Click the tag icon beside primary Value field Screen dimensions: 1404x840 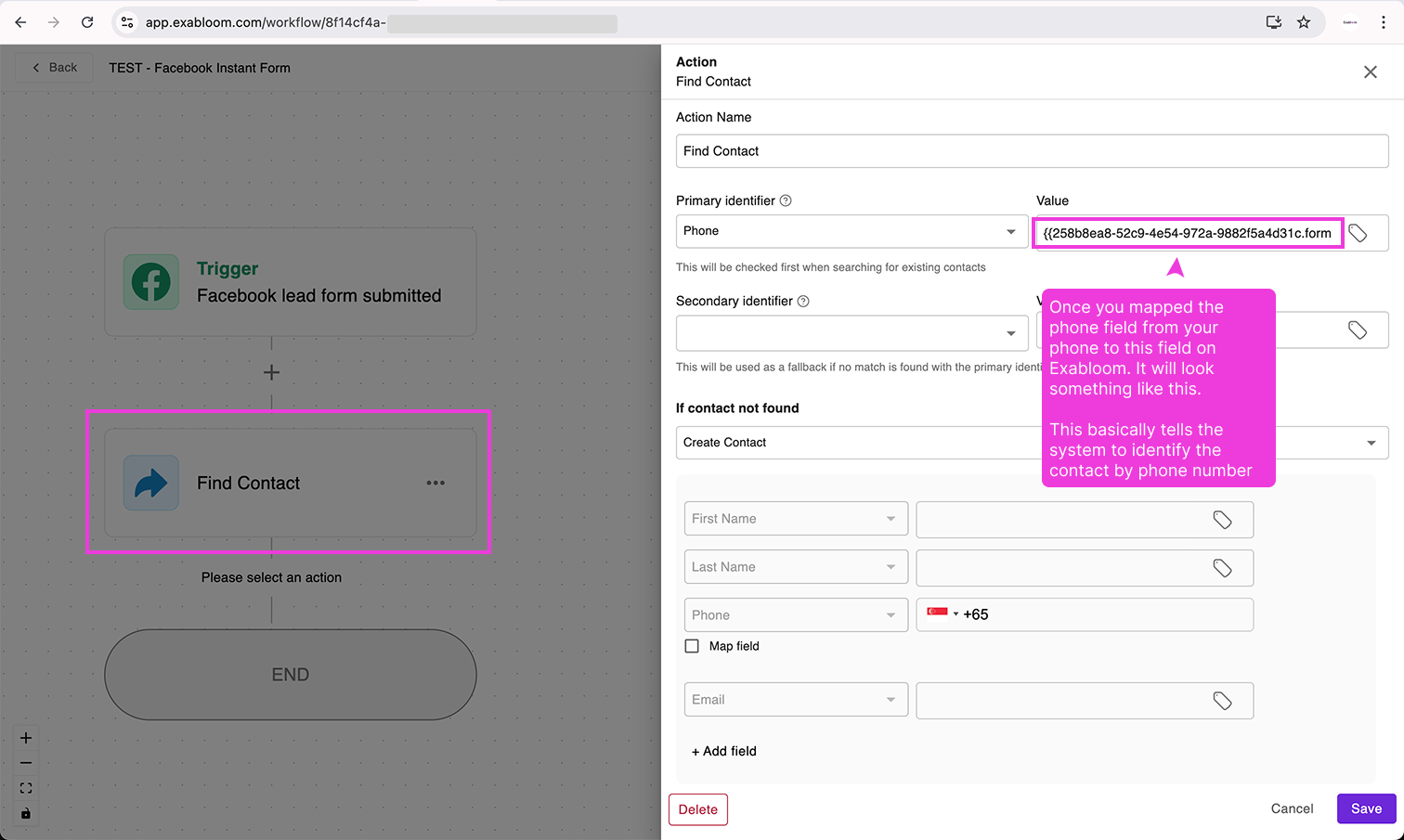pyautogui.click(x=1358, y=233)
